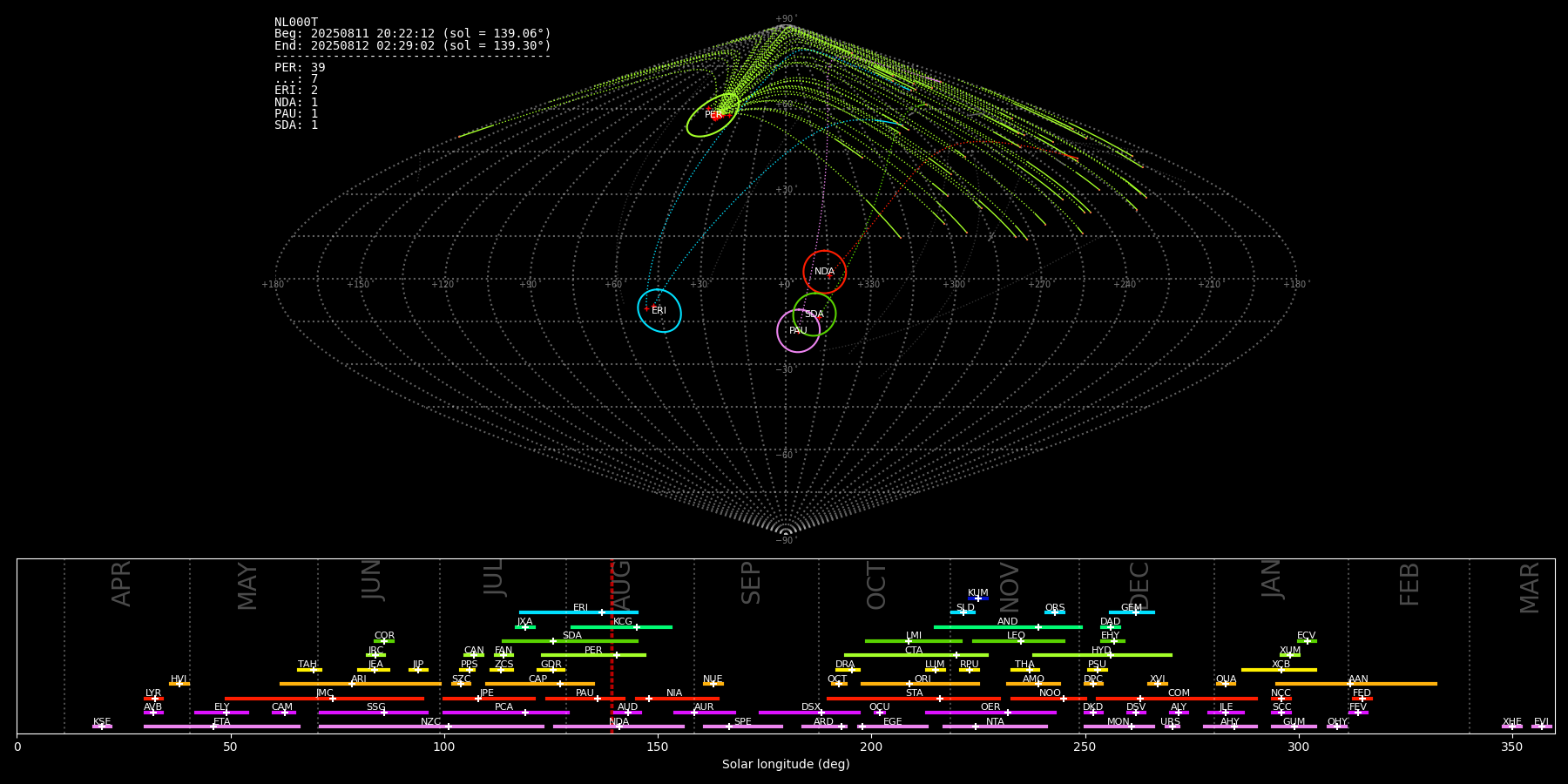
Task: Click the NTA shower bar in timeline
Action: pos(995,727)
